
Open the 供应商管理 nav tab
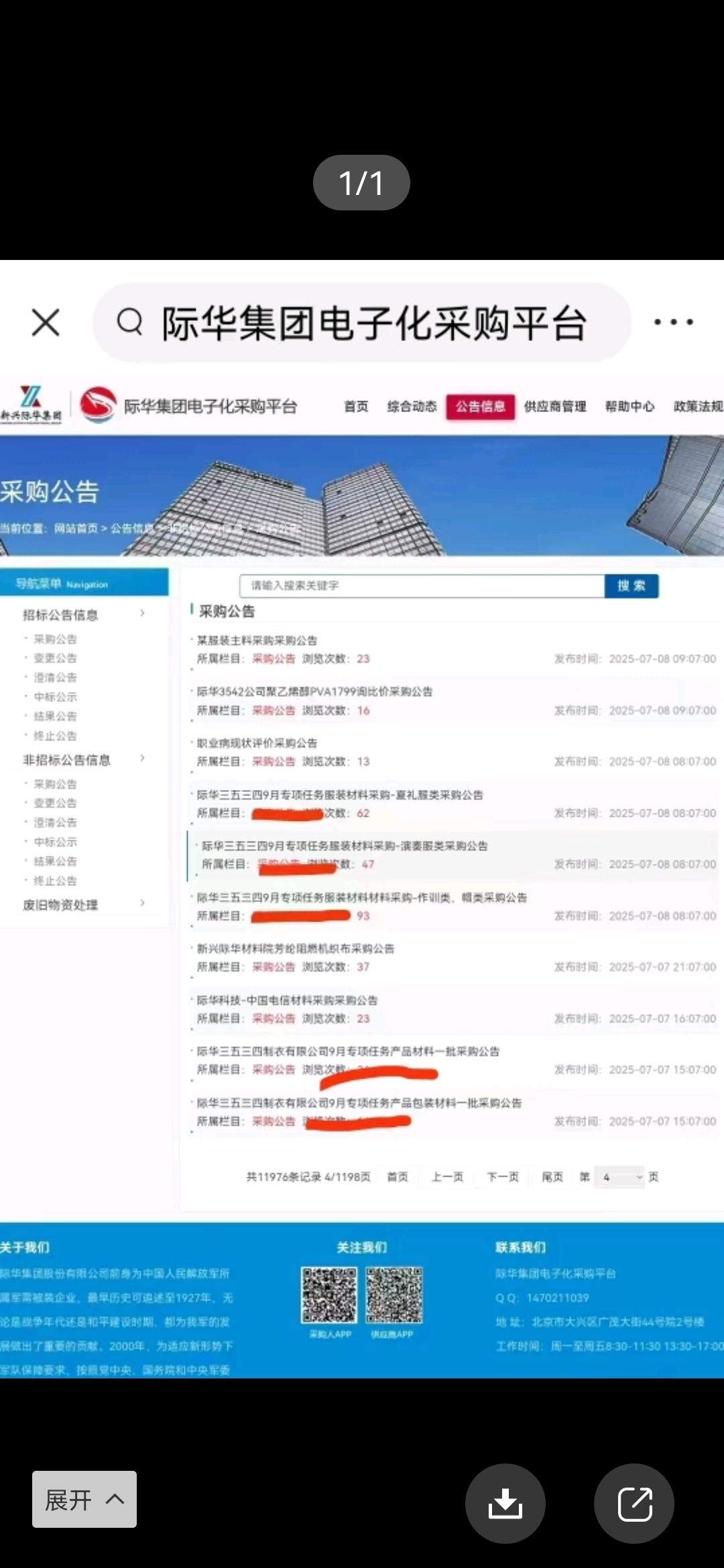click(555, 406)
